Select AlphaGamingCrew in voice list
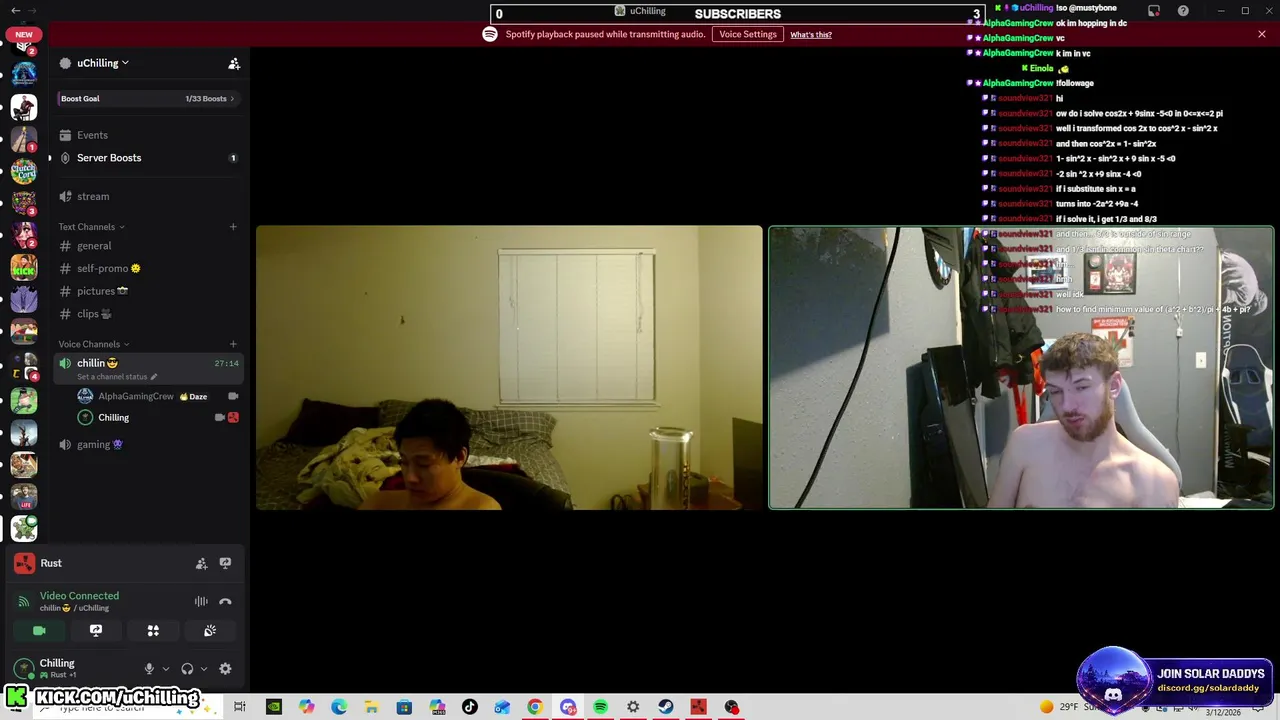 158,396
